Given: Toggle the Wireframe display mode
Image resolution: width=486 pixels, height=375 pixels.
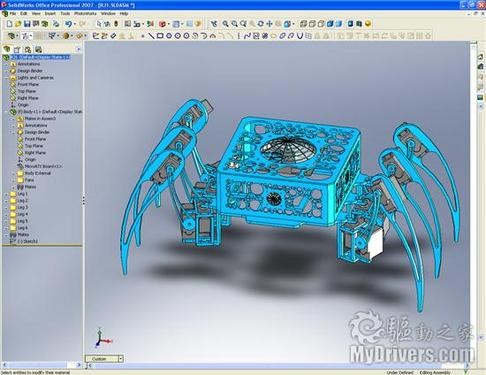Looking at the screenshot, I should (303, 24).
